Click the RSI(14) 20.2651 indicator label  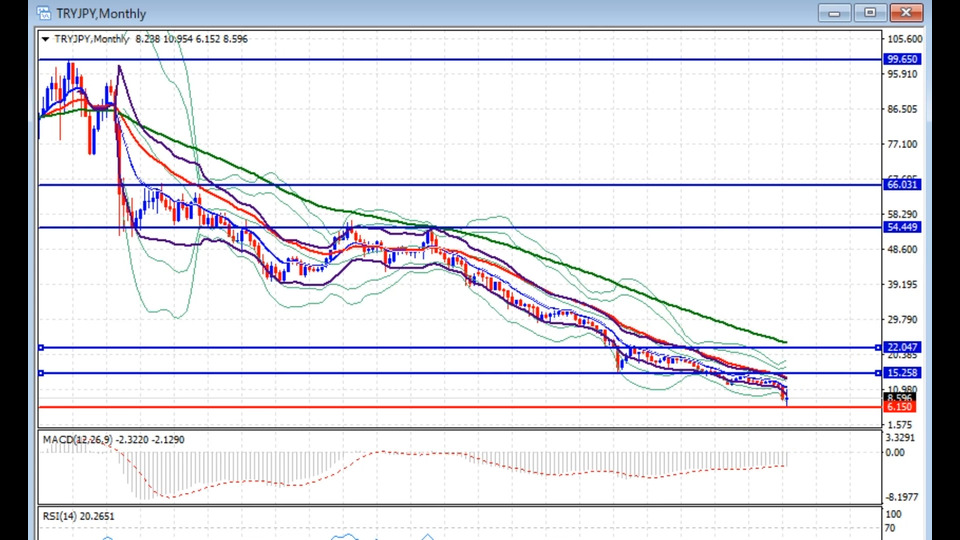78,516
